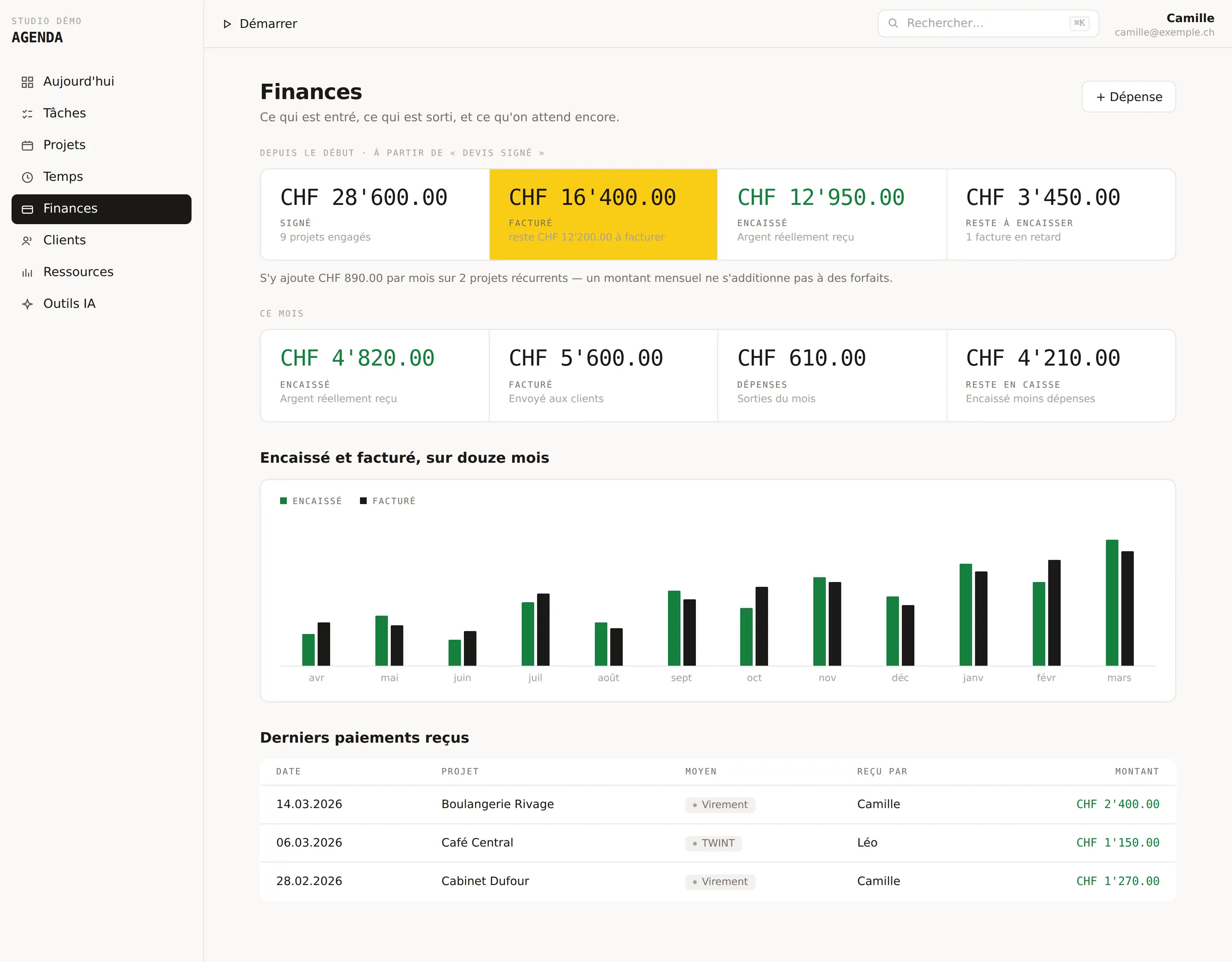Click the Temps clock icon
This screenshot has width=1232, height=962.
[27, 177]
